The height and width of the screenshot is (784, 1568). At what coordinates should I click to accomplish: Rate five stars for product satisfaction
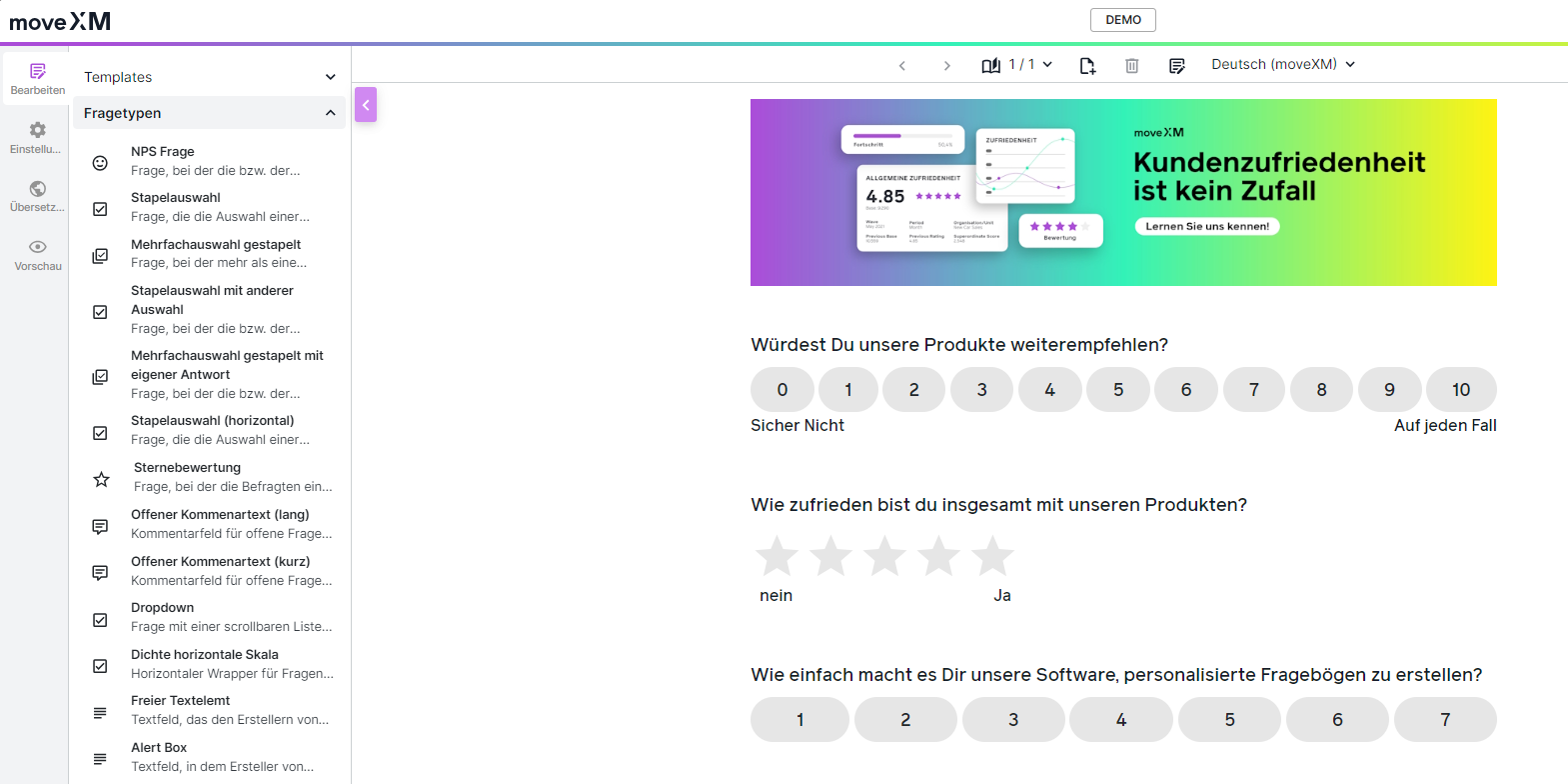(x=992, y=556)
